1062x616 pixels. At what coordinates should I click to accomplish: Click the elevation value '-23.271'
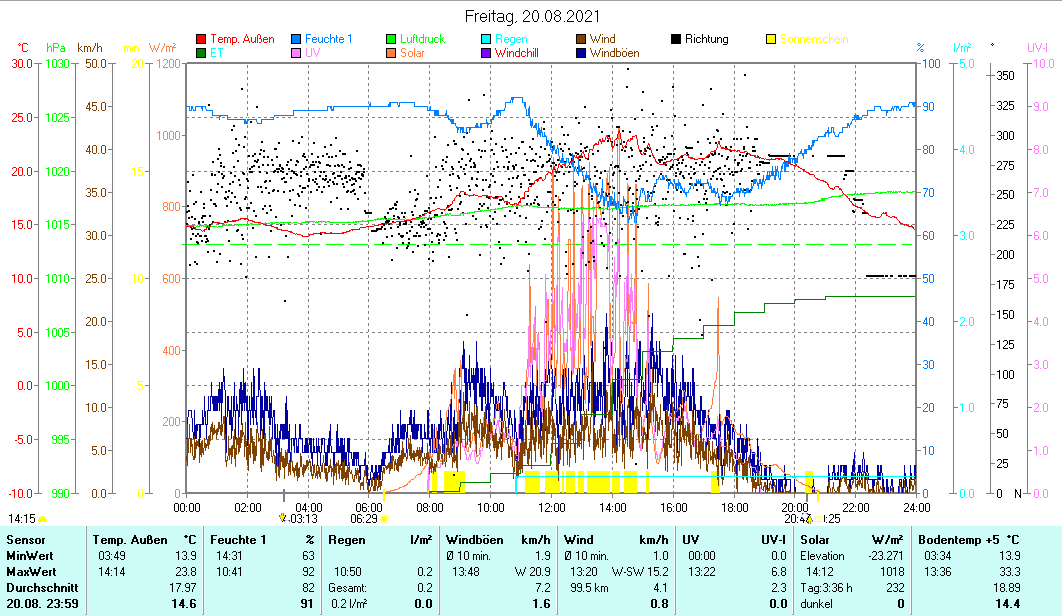[x=886, y=556]
